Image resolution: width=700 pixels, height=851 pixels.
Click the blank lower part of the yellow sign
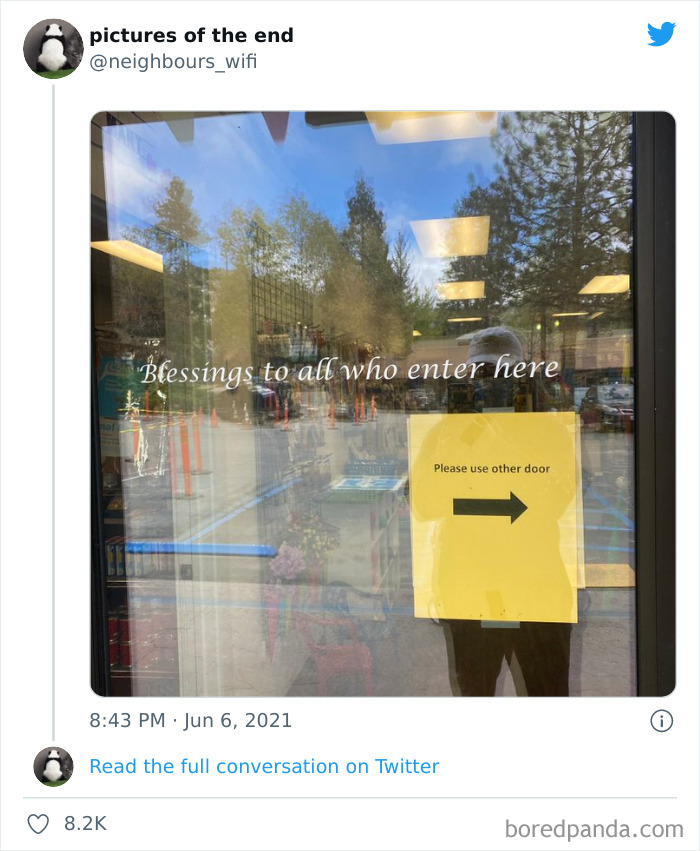tap(494, 570)
